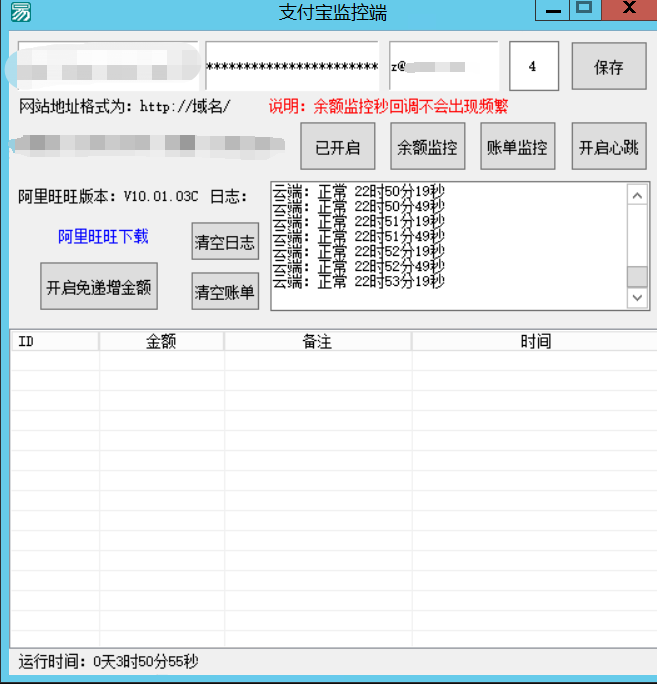657x684 pixels.
Task: Click the 日志 label
Action: tap(229, 197)
